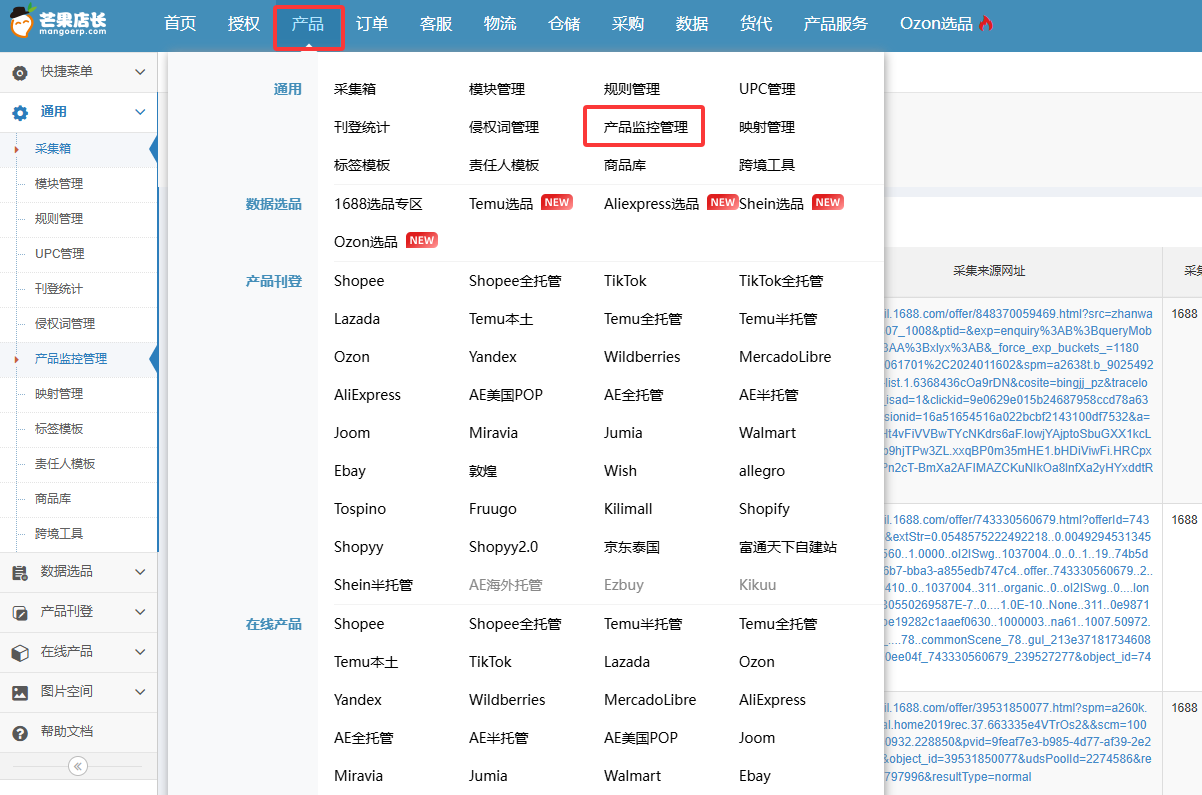Expand the 图片空间 sidebar section chevron
This screenshot has height=795, width=1202.
140,692
